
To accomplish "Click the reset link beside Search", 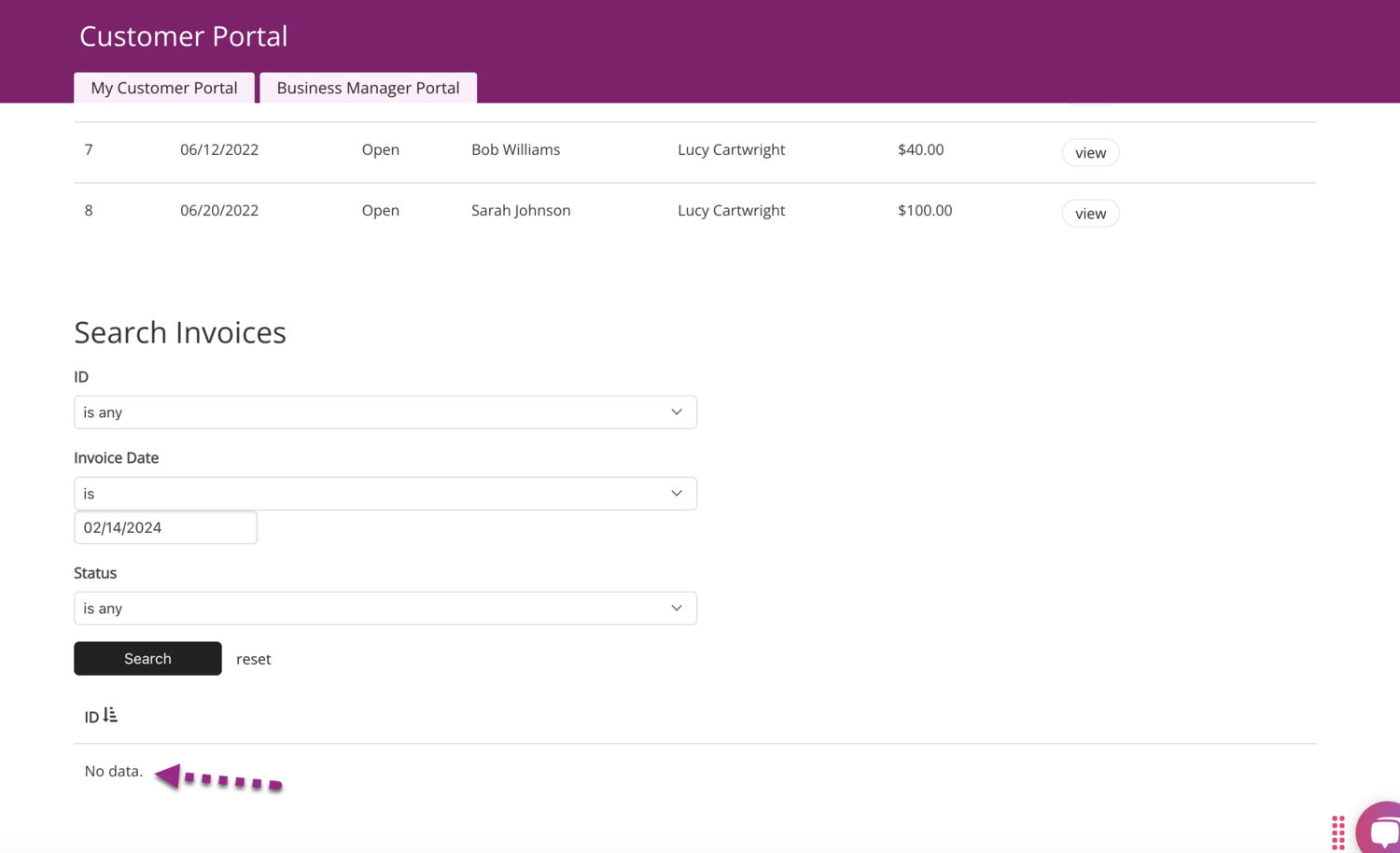I will [x=253, y=659].
